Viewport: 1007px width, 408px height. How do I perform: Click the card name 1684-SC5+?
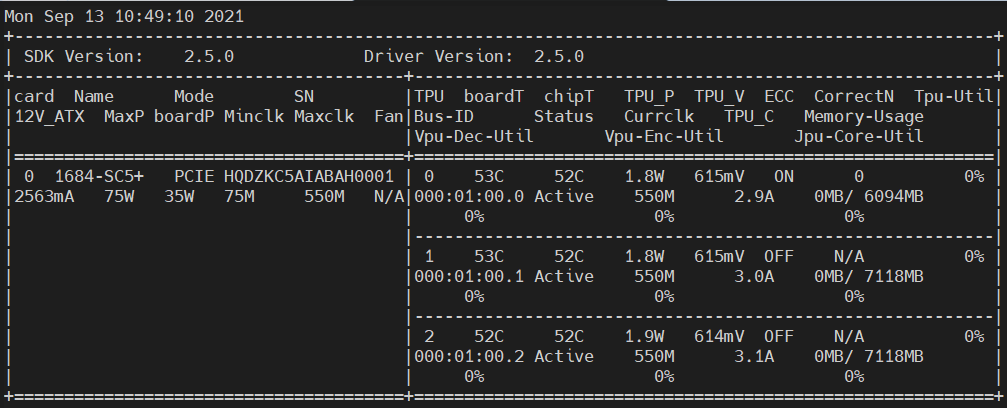click(99, 176)
